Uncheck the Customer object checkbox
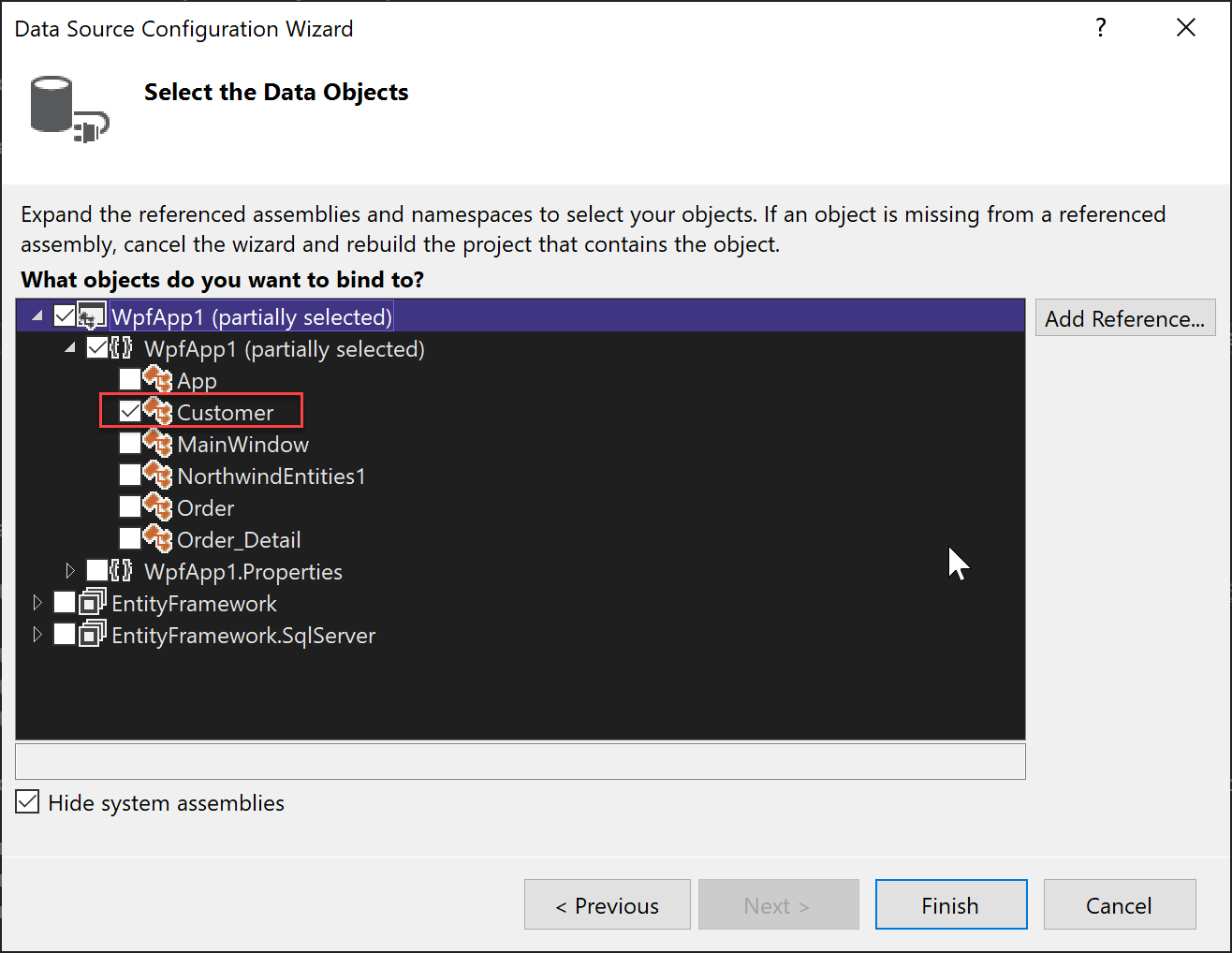Viewport: 1232px width, 953px height. [x=129, y=412]
